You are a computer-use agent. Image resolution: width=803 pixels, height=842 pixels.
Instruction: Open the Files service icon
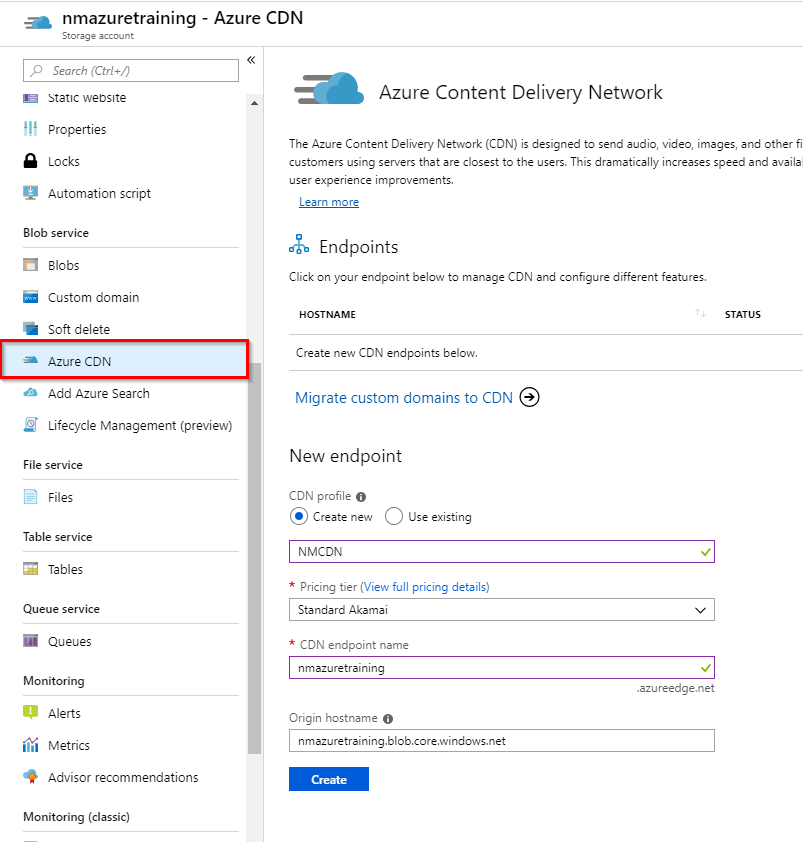[x=30, y=497]
